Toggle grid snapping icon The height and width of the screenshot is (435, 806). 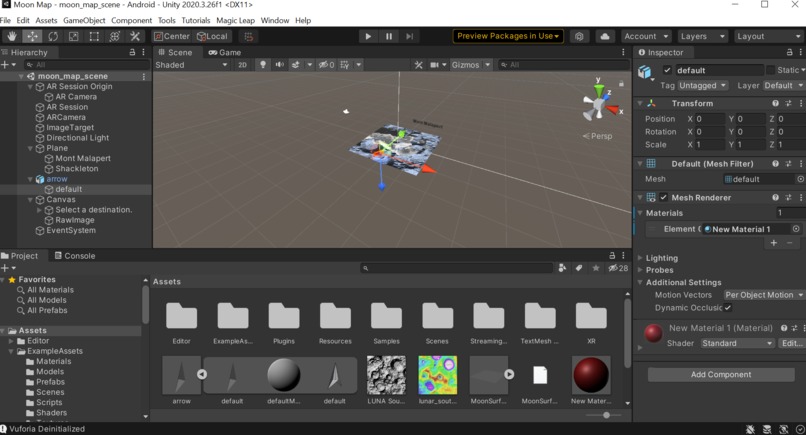[248, 36]
